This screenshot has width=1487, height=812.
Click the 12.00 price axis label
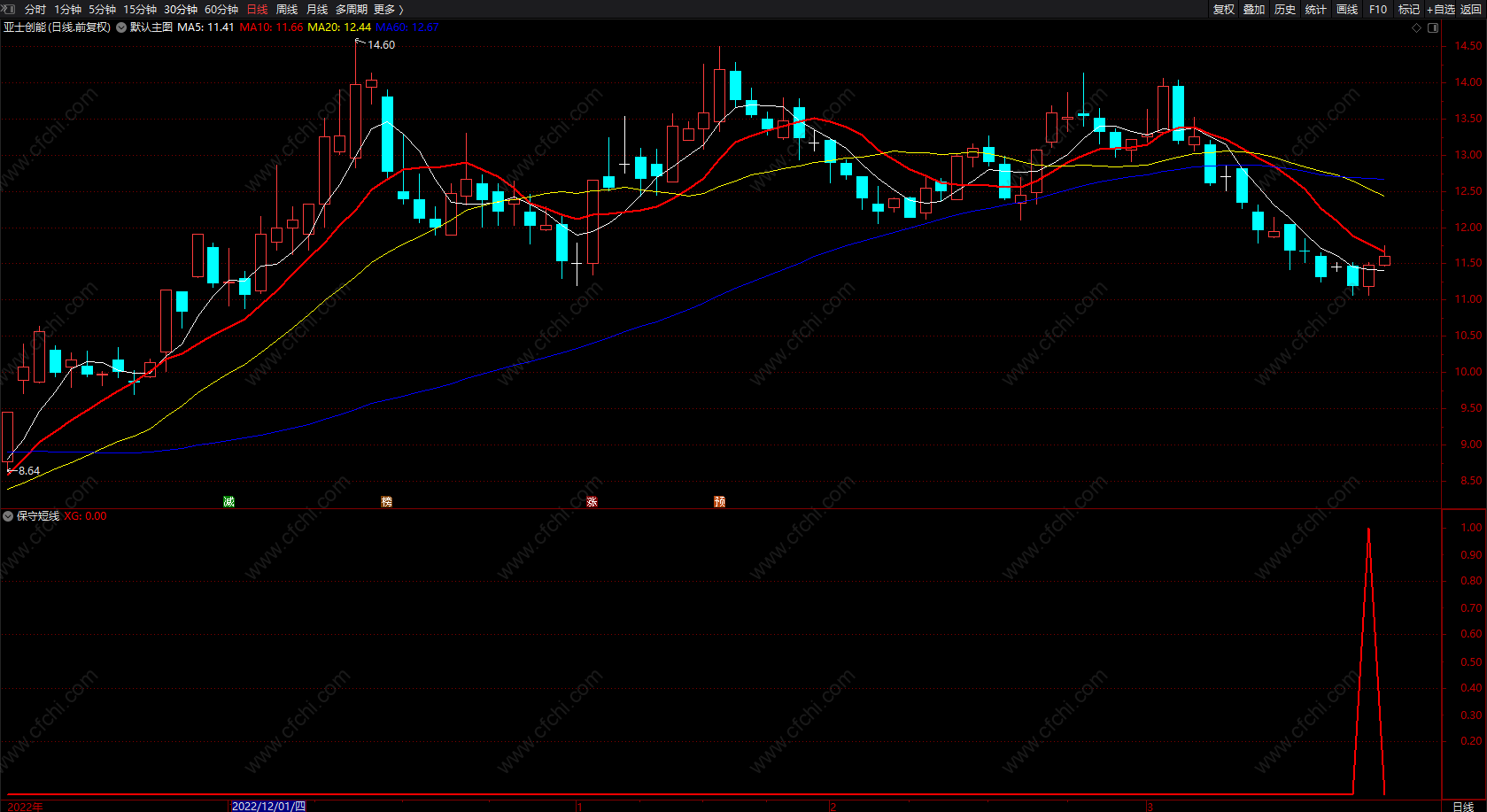(x=1468, y=228)
